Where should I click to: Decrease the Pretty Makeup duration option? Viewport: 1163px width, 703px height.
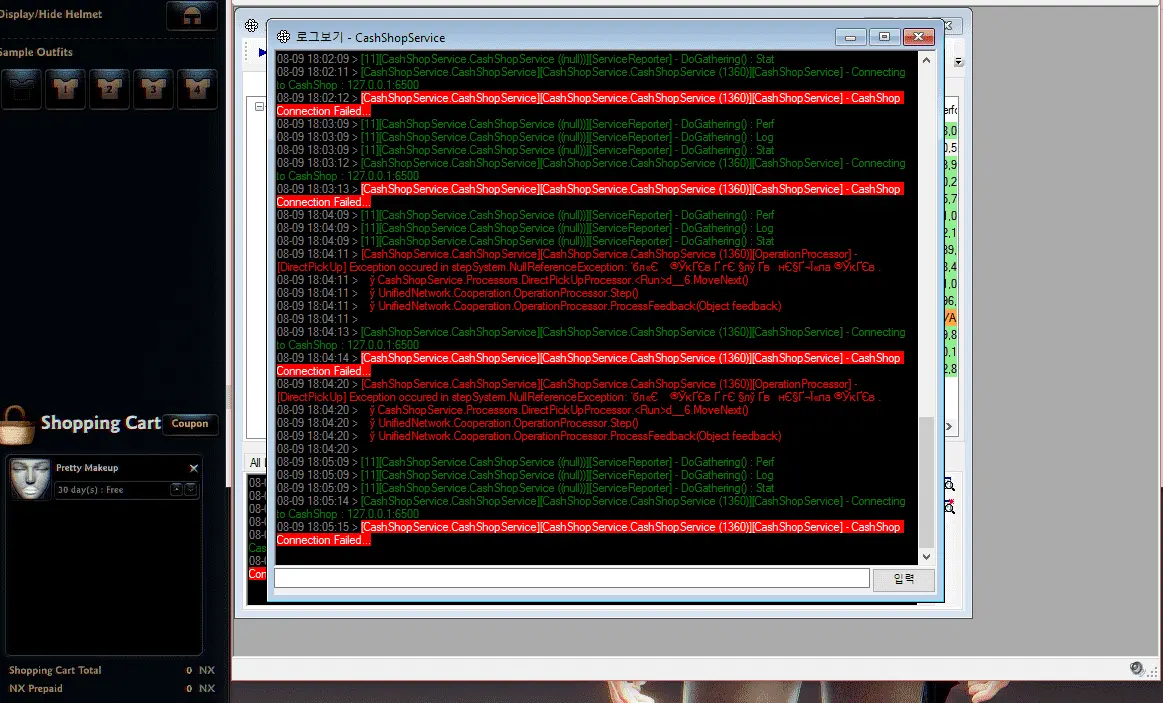click(x=191, y=489)
